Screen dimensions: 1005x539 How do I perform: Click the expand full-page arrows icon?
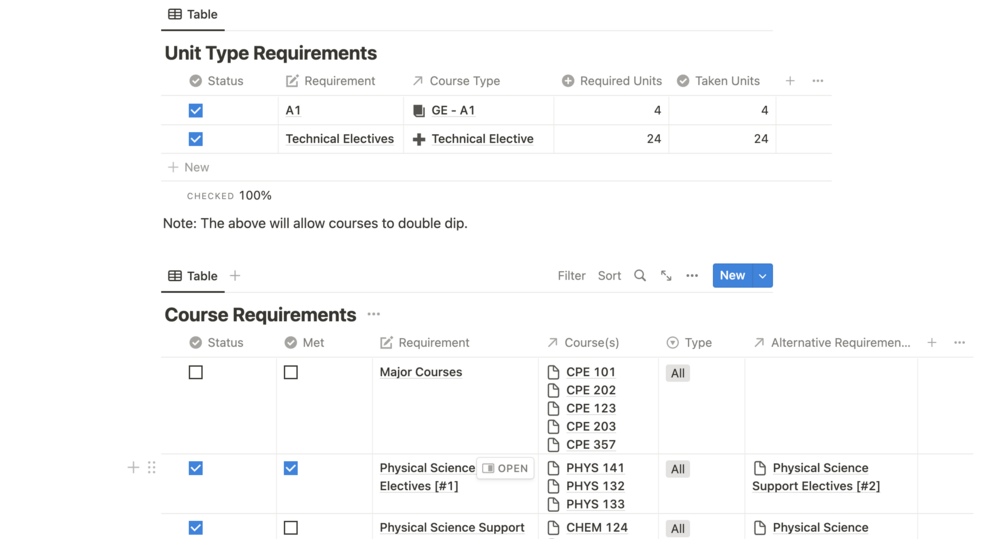pyautogui.click(x=666, y=276)
